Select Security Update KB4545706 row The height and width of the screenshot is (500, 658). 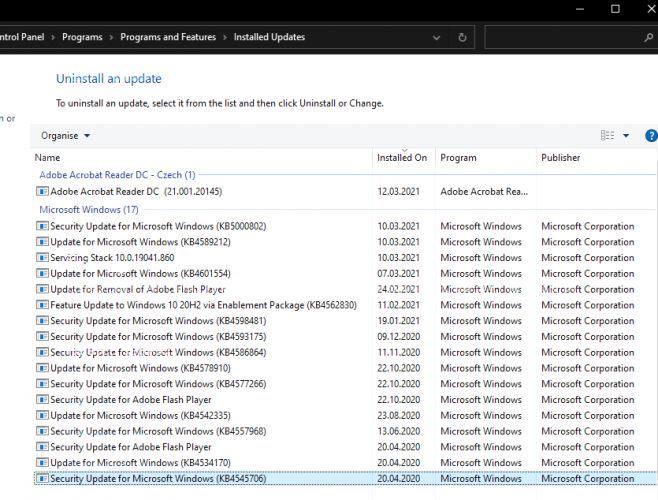click(x=345, y=479)
